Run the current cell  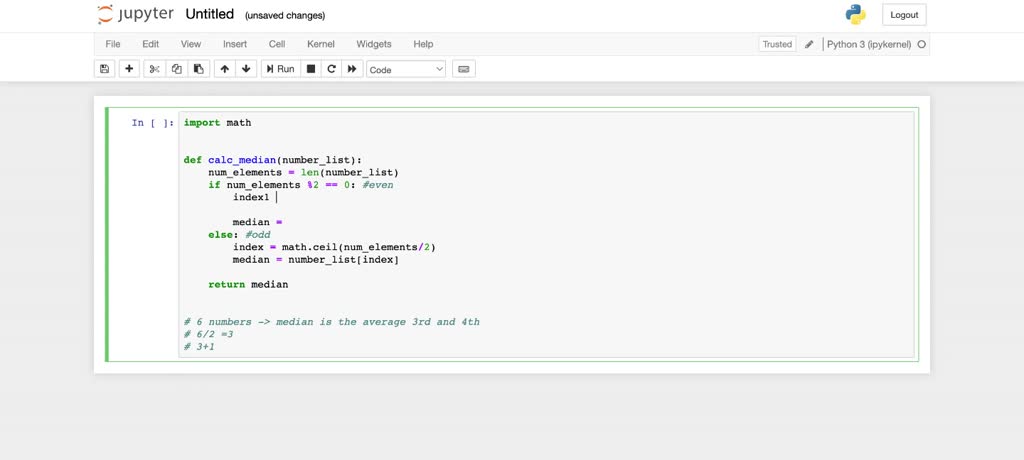(x=281, y=69)
